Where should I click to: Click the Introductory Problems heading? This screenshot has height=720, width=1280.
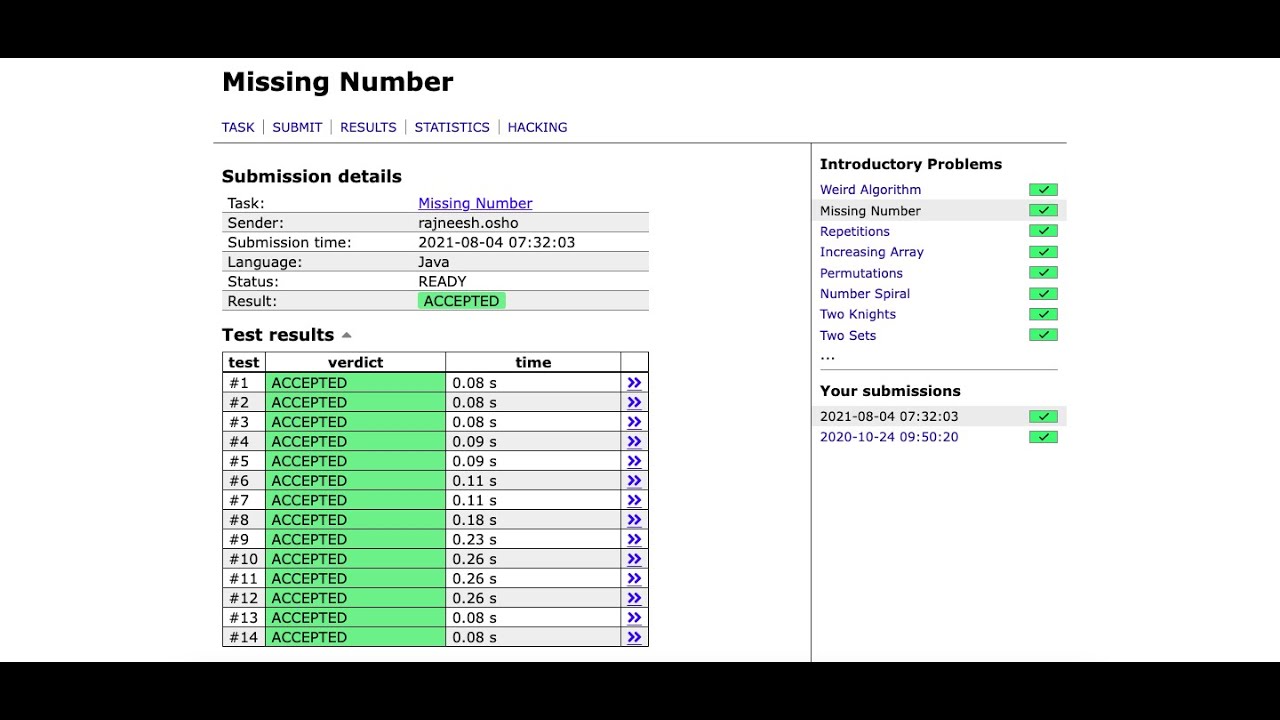tap(911, 164)
